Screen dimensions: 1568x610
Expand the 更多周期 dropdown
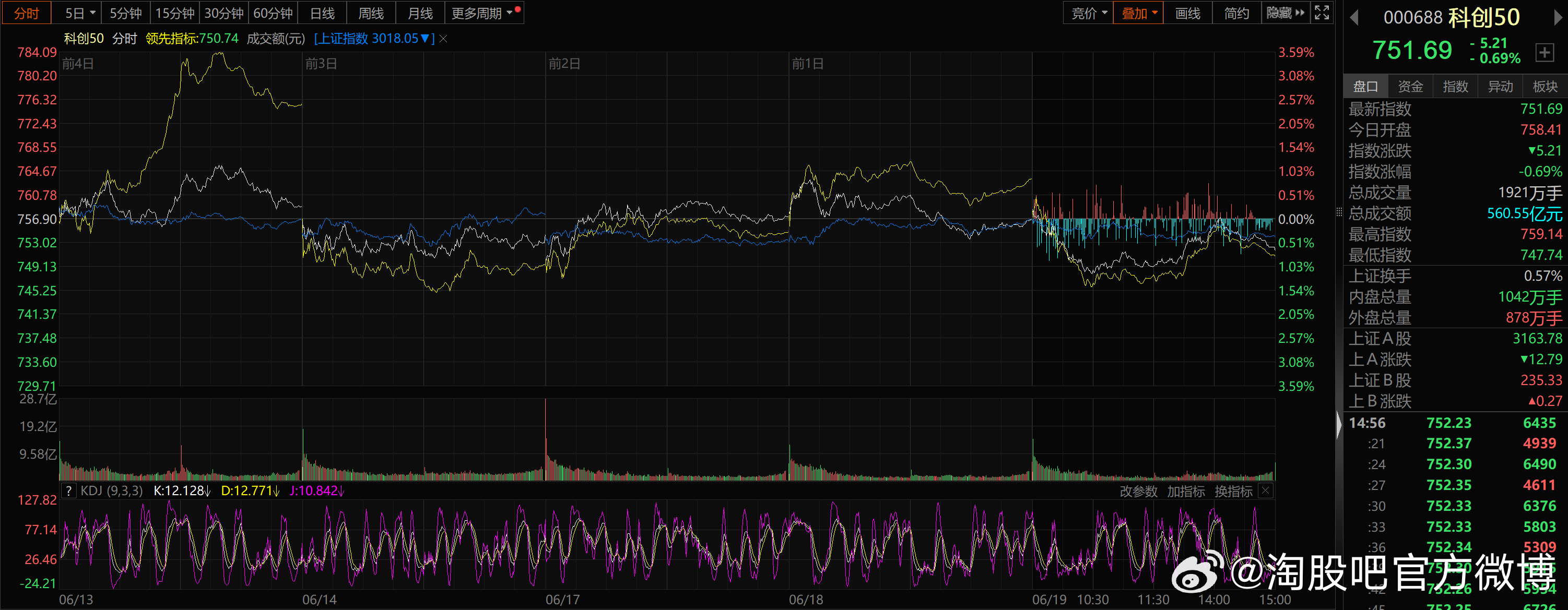coord(485,13)
